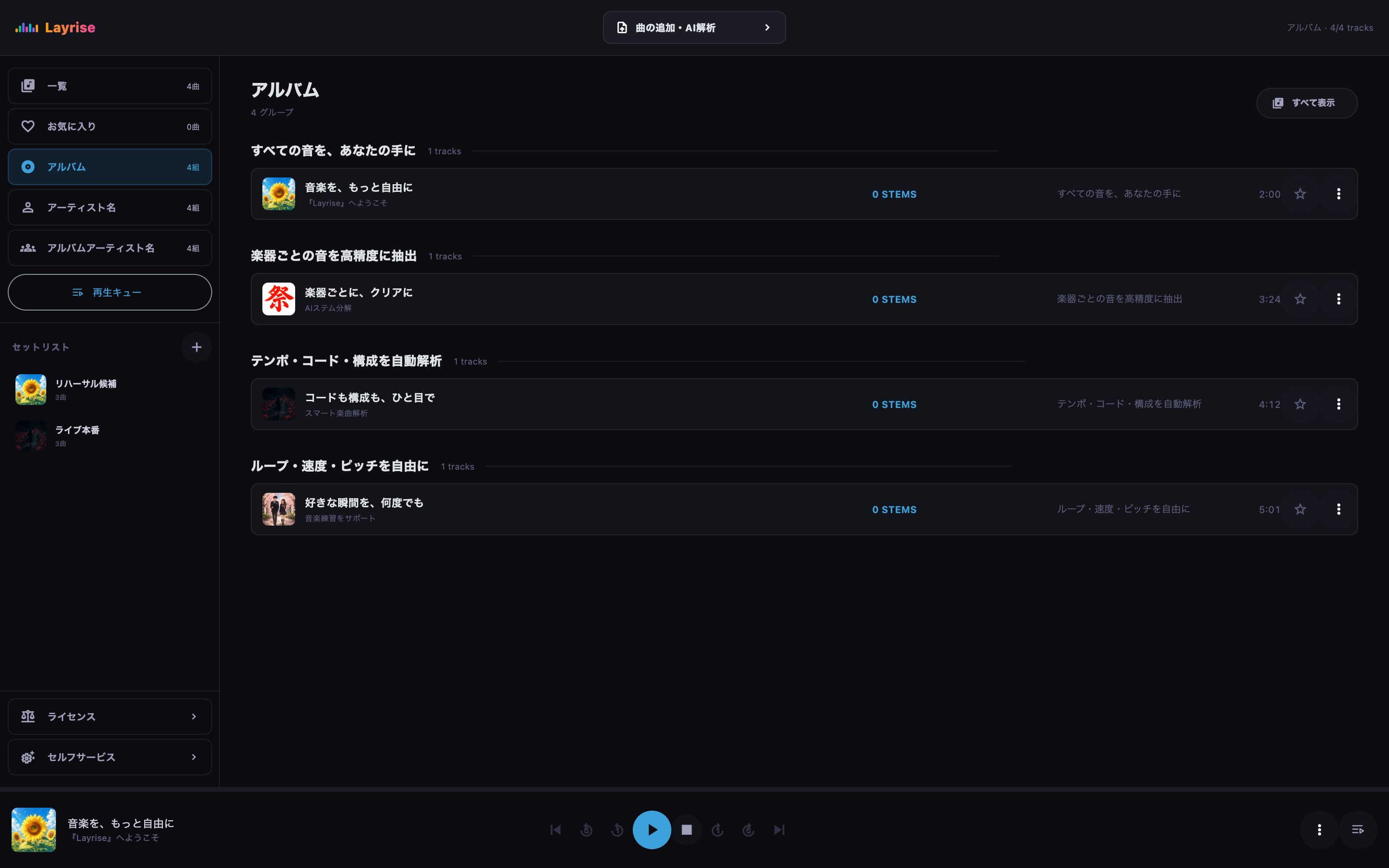Star the track 楽器ごとに、クリアに
This screenshot has height=868, width=1389.
1300,299
